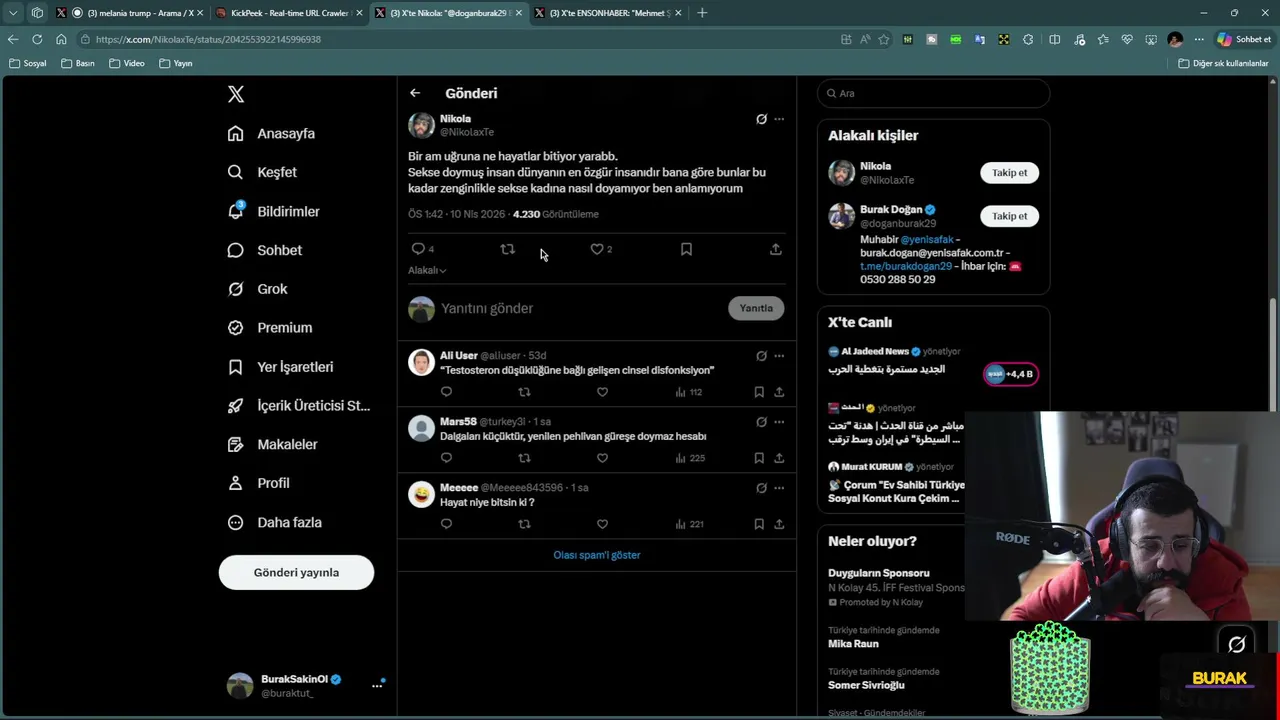Viewport: 1280px width, 720px height.
Task: Reply to Nikola's post with comment icon
Action: coord(418,249)
